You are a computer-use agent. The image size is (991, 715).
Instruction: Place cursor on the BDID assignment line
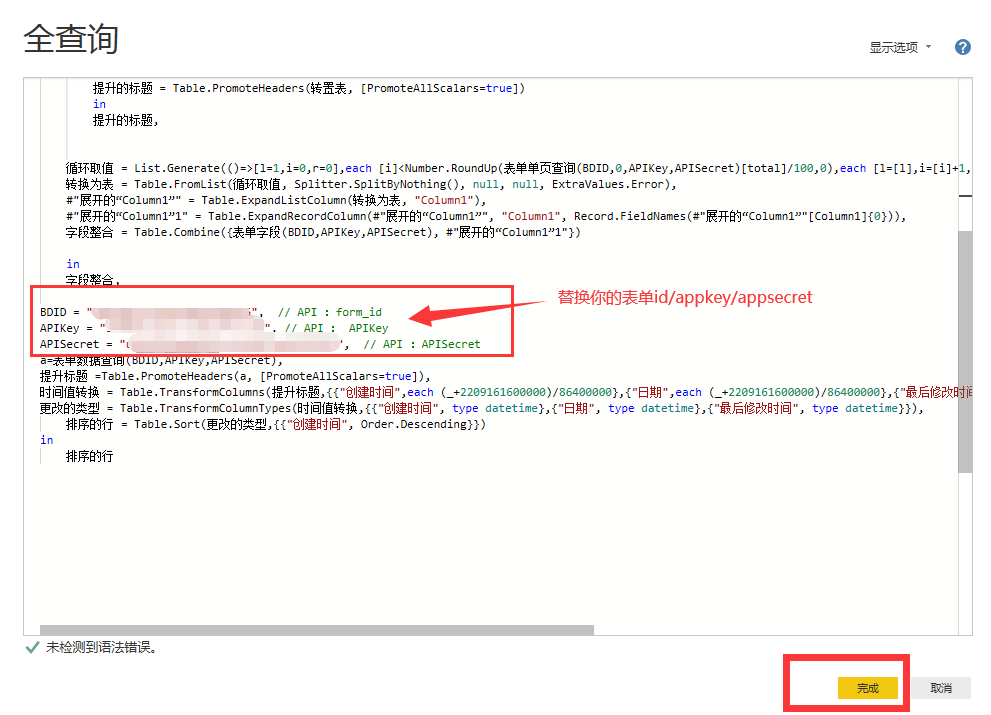pyautogui.click(x=60, y=312)
